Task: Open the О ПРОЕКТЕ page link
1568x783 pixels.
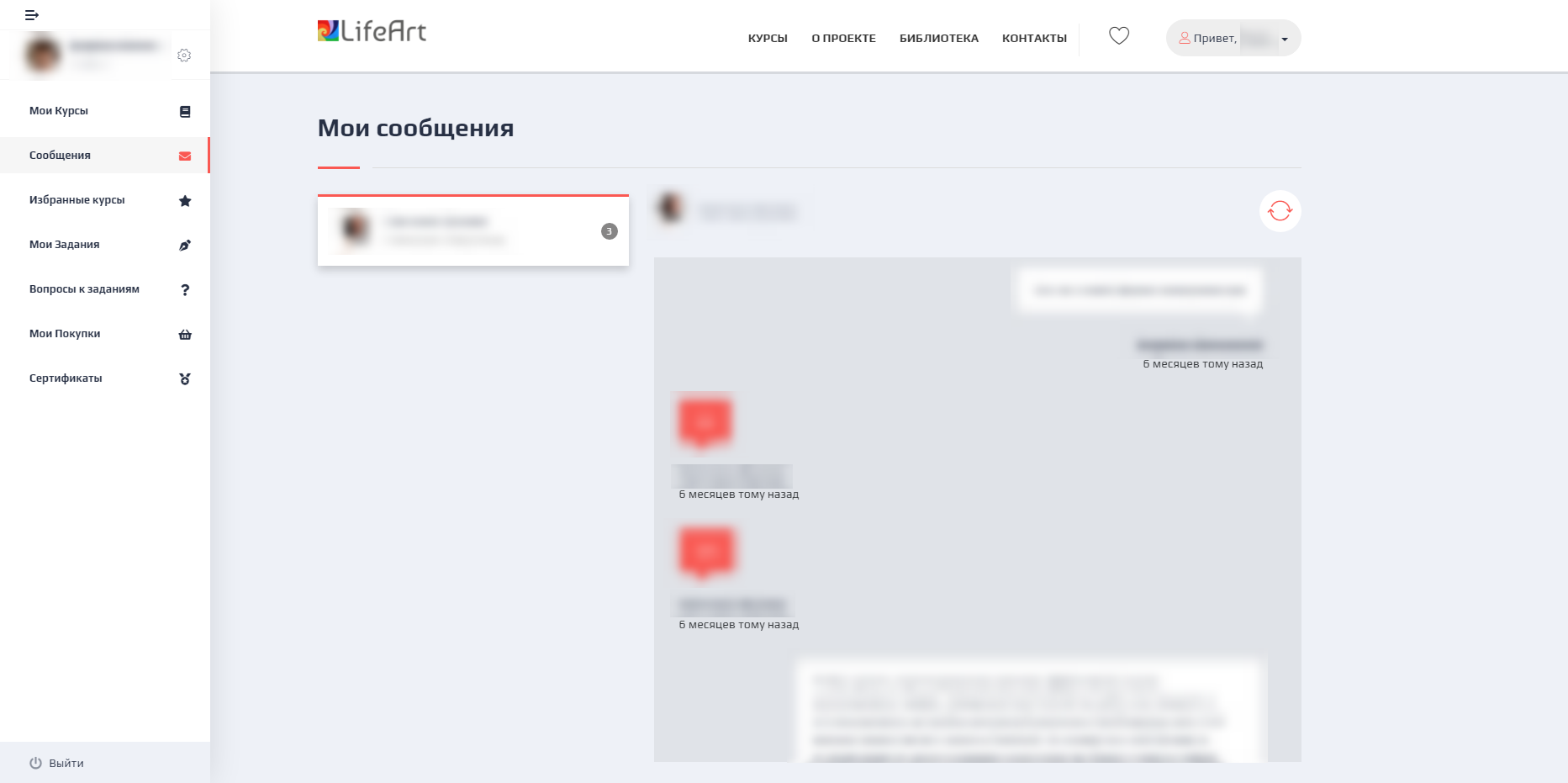Action: coord(843,39)
